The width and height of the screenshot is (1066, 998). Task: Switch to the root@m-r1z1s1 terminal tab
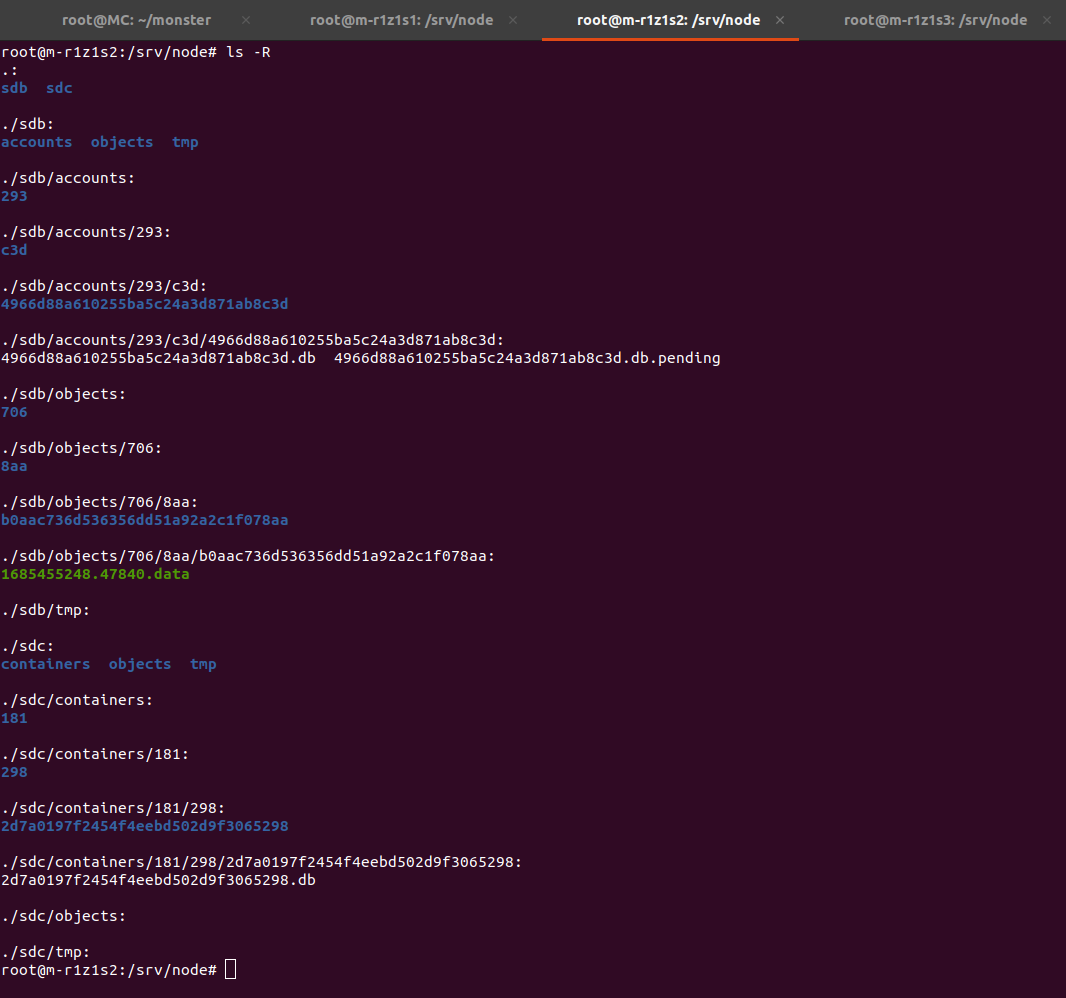(x=401, y=20)
